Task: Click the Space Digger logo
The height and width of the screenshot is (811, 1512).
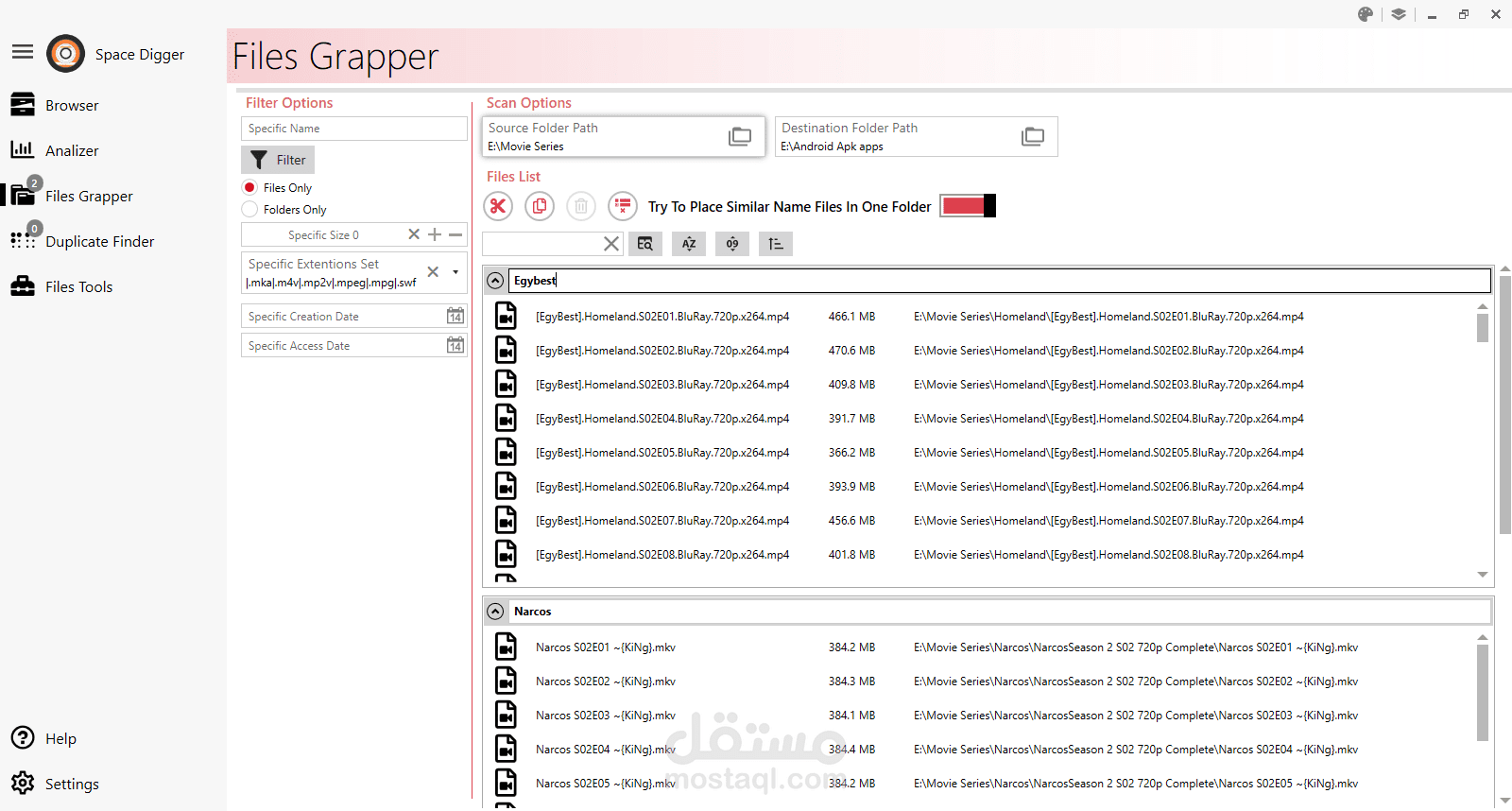Action: pyautogui.click(x=65, y=54)
